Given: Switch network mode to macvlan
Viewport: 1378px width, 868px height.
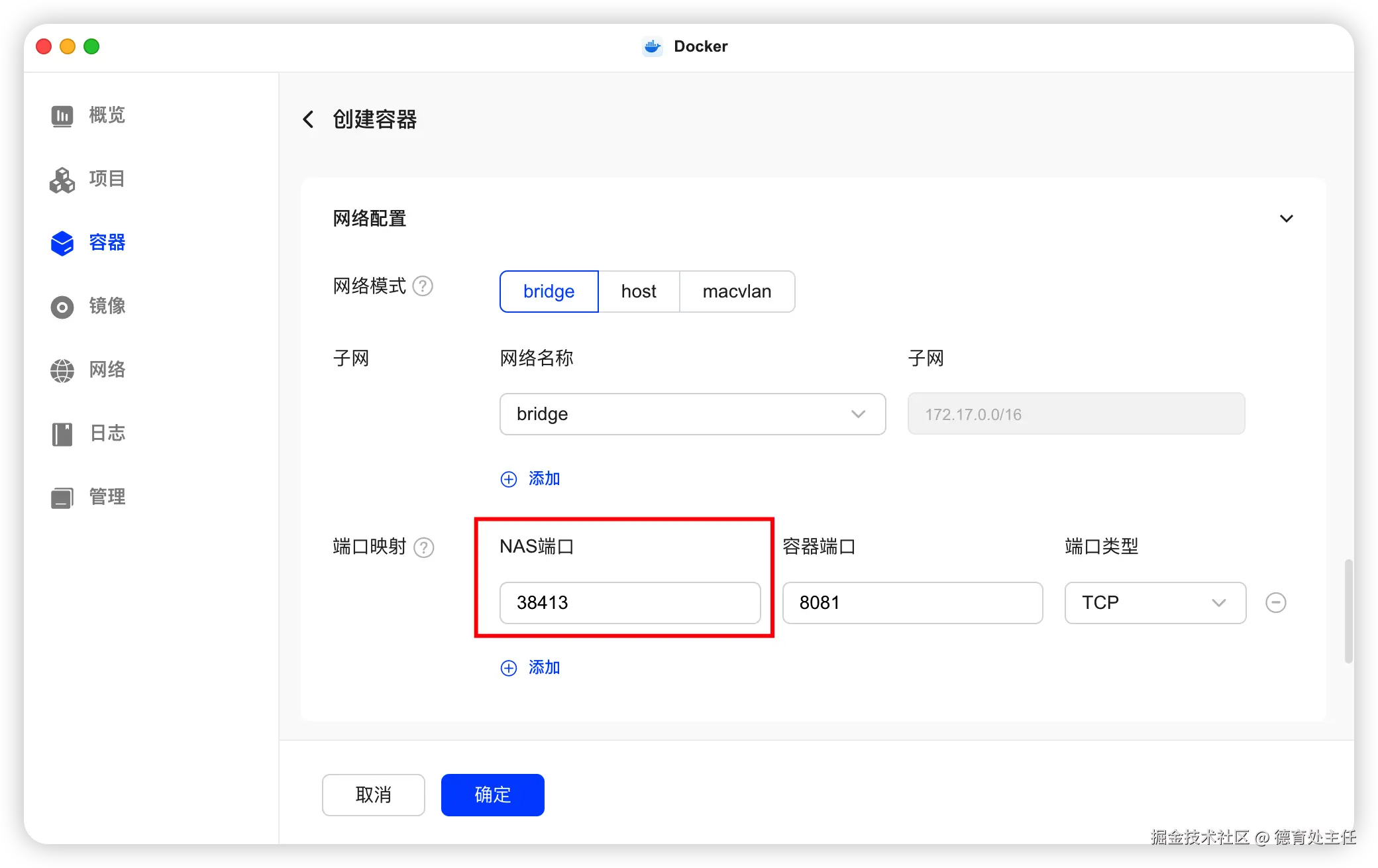Looking at the screenshot, I should [x=737, y=292].
